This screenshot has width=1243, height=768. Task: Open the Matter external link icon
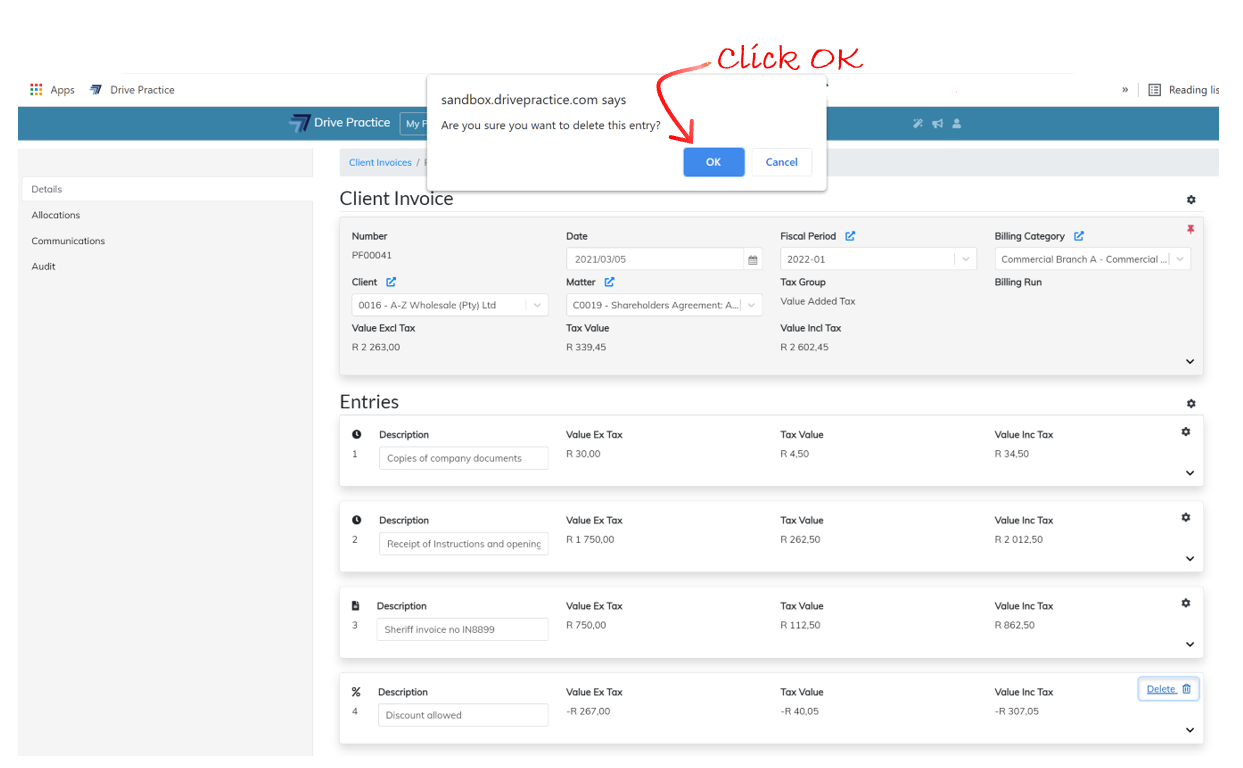tap(609, 282)
